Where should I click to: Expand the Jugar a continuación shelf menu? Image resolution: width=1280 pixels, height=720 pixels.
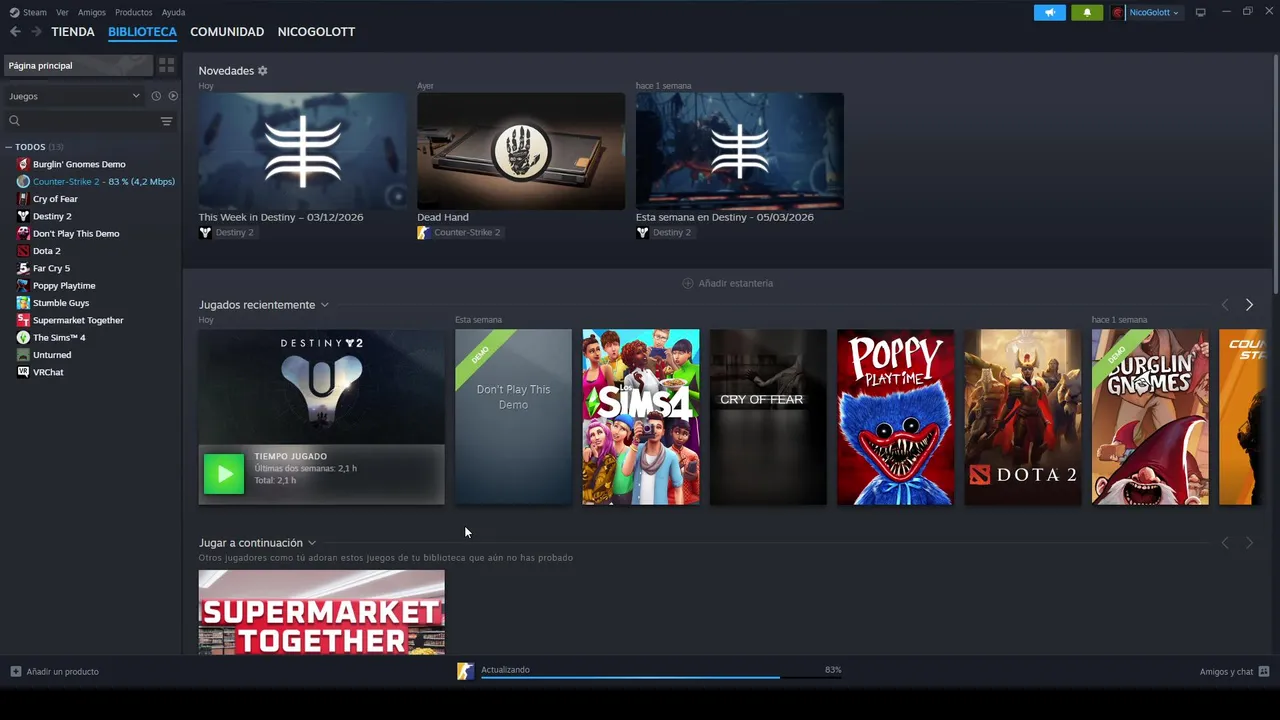312,543
